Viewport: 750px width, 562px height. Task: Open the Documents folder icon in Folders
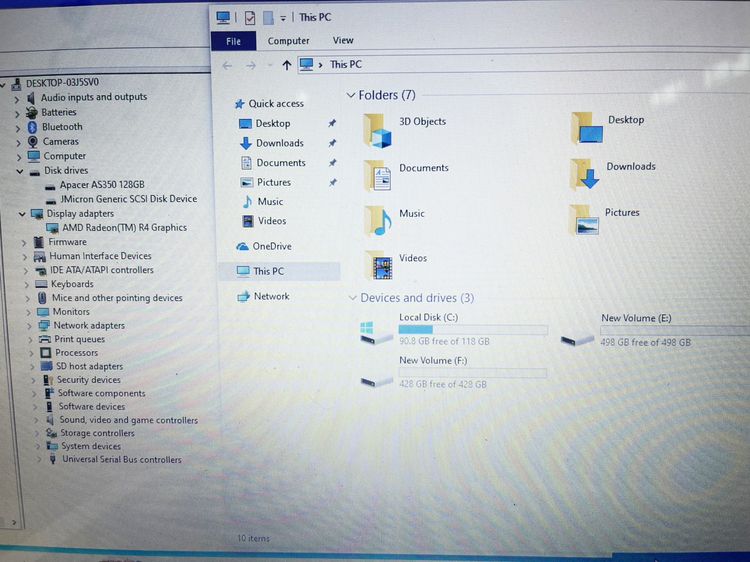[378, 176]
